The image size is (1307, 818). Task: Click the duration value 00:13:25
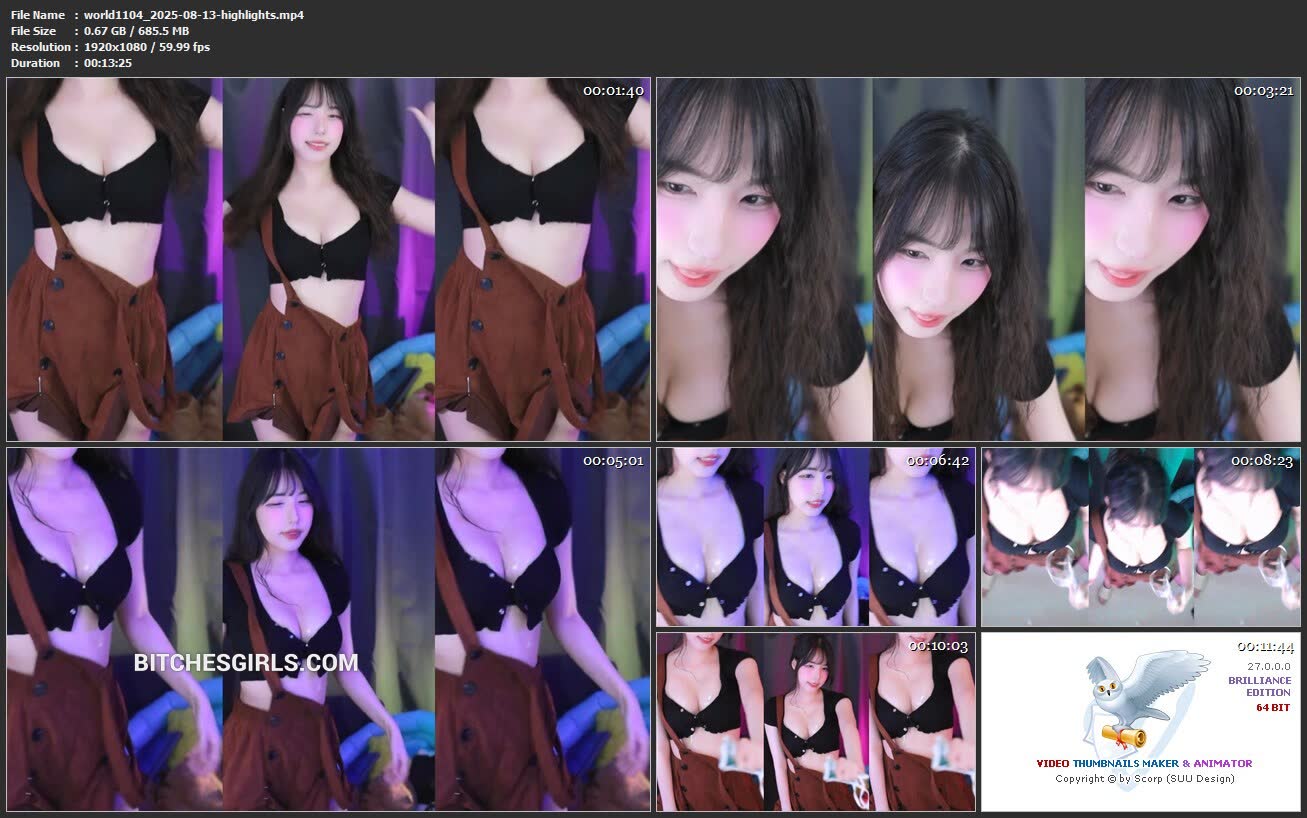point(108,63)
